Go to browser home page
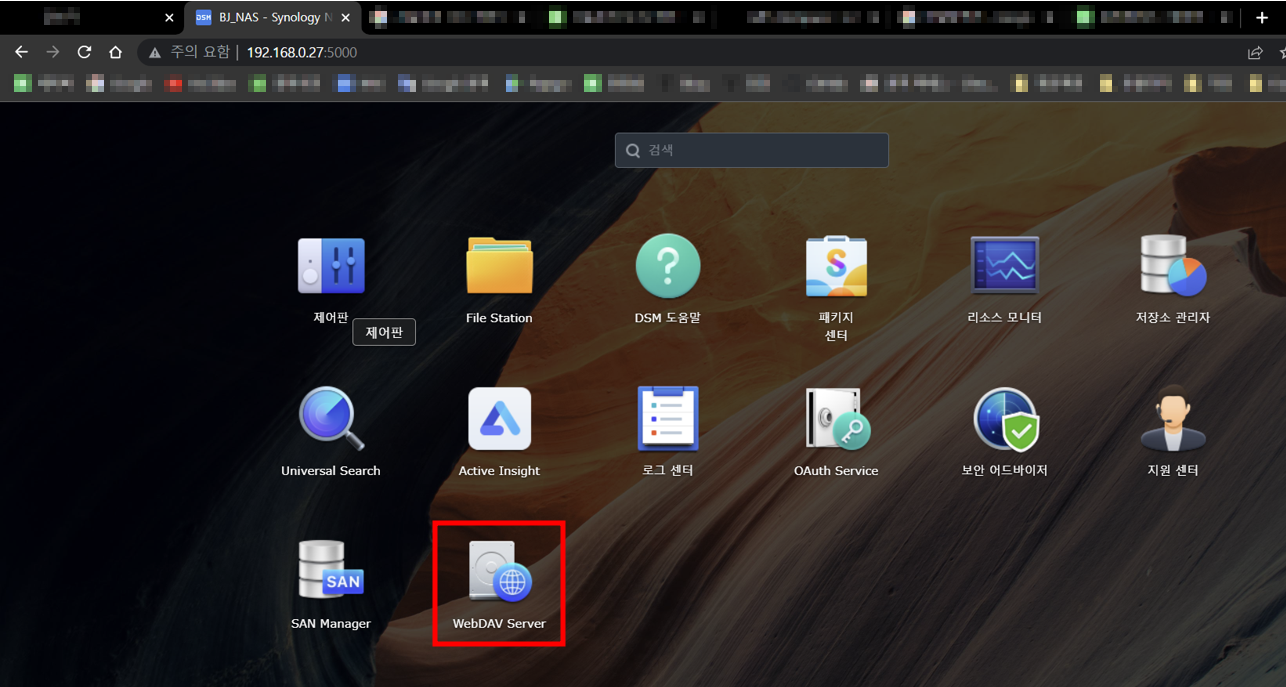The width and height of the screenshot is (1286, 687). coord(116,52)
